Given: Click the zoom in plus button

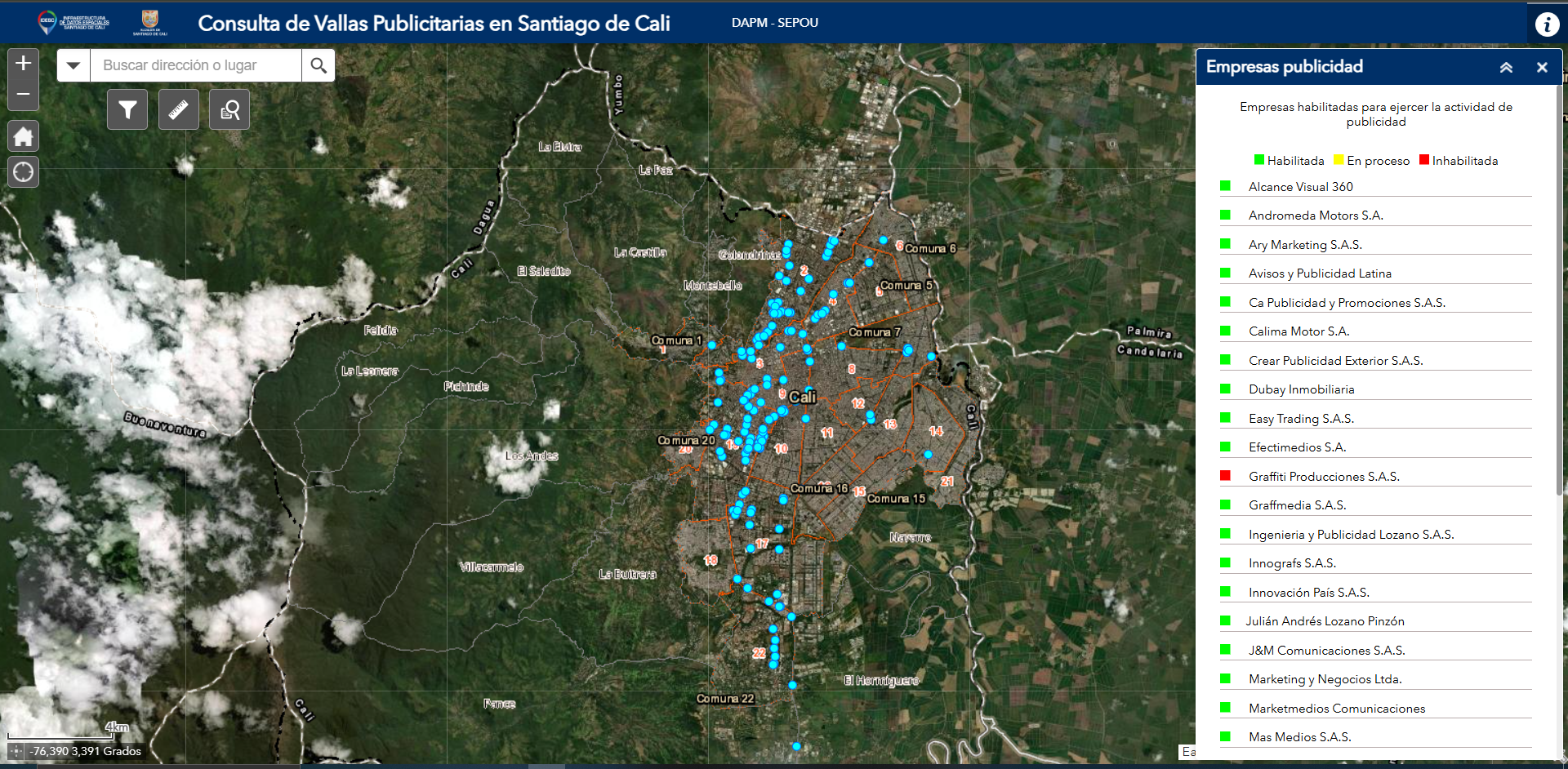Looking at the screenshot, I should [23, 64].
